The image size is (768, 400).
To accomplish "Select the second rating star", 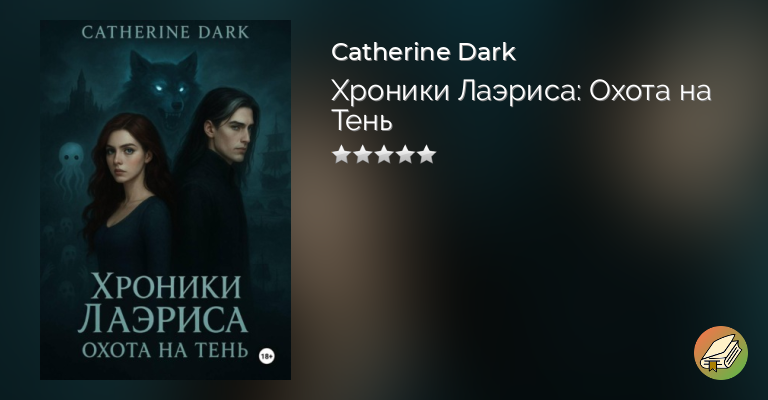I will pos(362,155).
